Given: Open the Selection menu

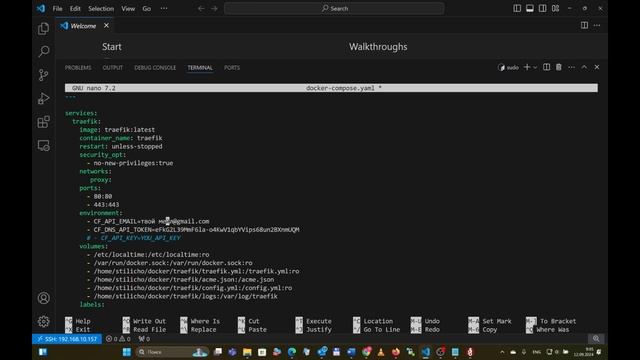Looking at the screenshot, I should point(101,9).
